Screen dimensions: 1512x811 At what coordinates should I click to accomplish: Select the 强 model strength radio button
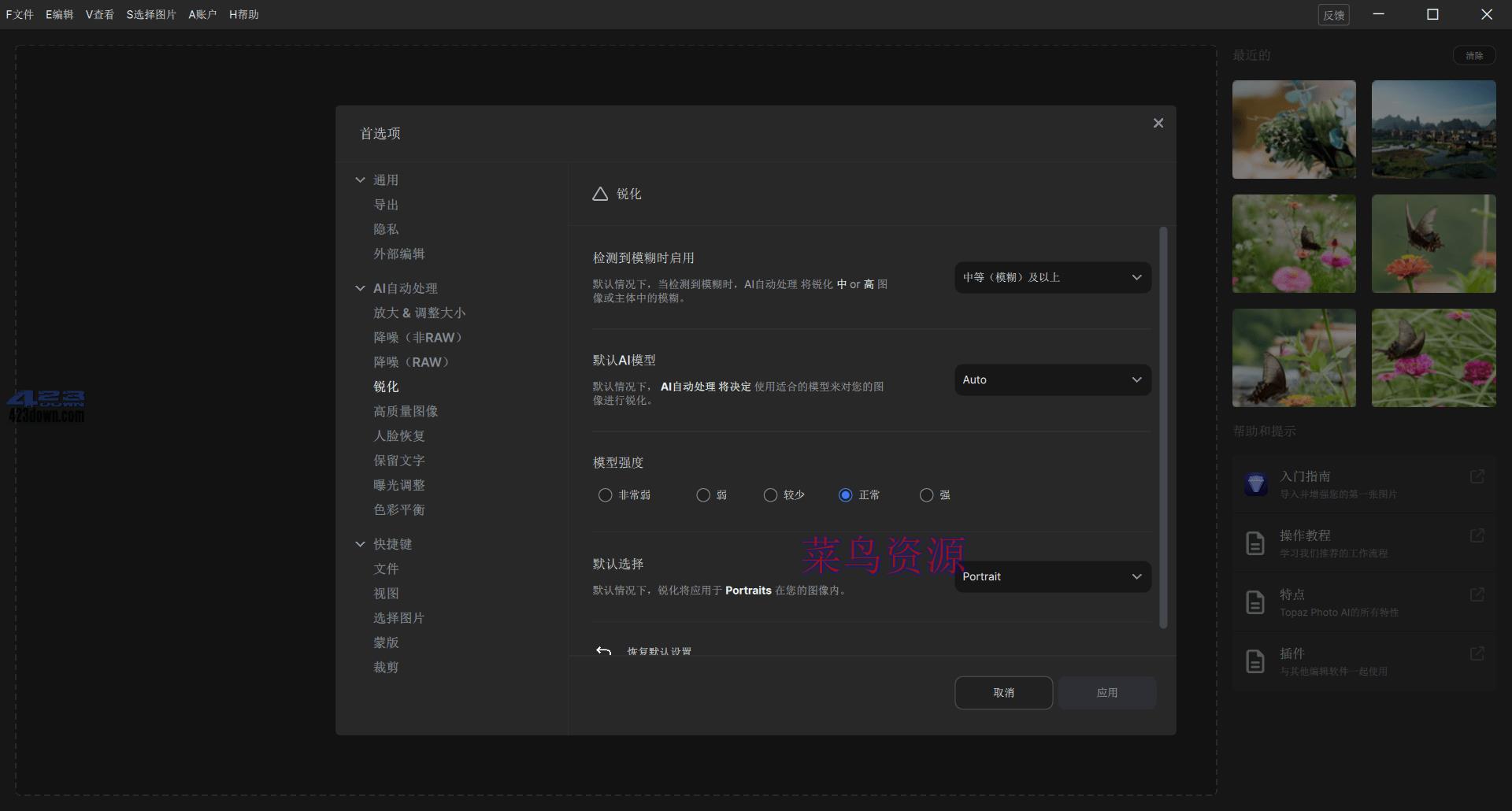925,494
